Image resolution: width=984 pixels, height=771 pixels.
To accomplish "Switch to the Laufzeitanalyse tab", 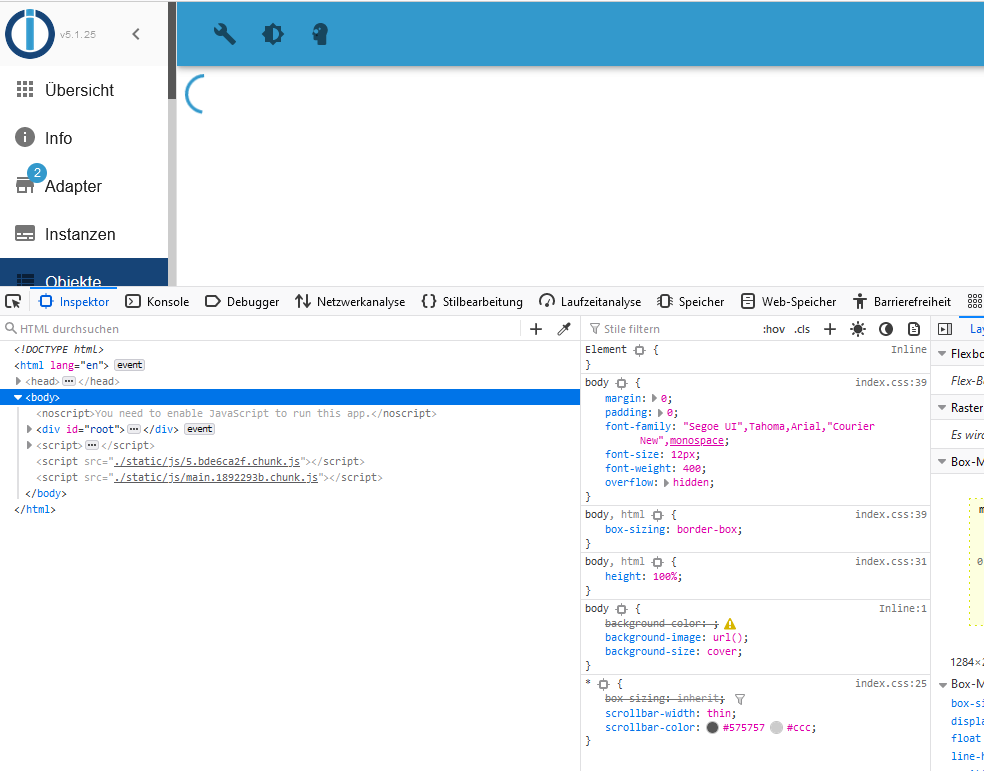I will tap(590, 302).
